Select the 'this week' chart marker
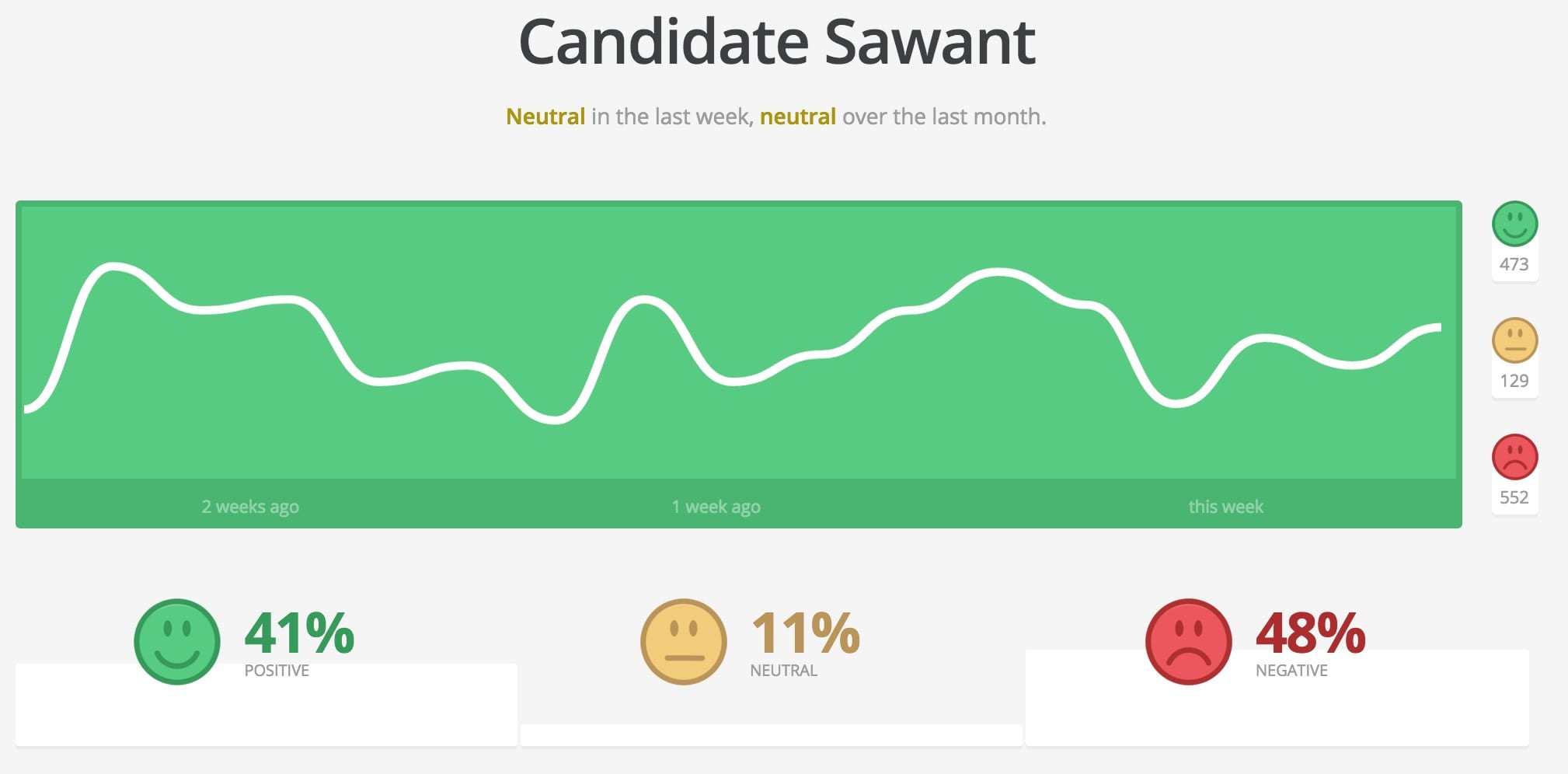 pyautogui.click(x=1225, y=507)
